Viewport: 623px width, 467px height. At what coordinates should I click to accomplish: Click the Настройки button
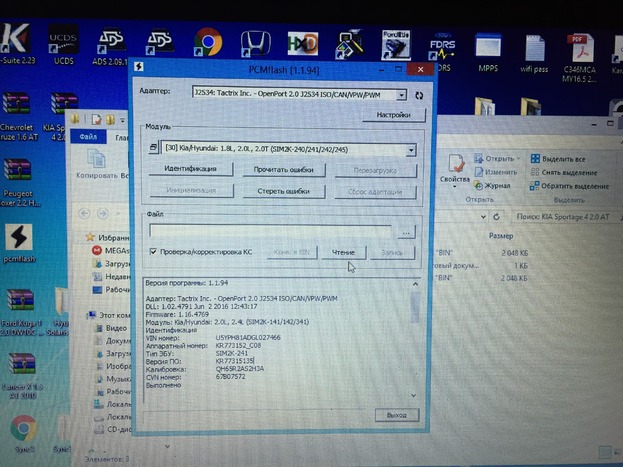tap(392, 115)
